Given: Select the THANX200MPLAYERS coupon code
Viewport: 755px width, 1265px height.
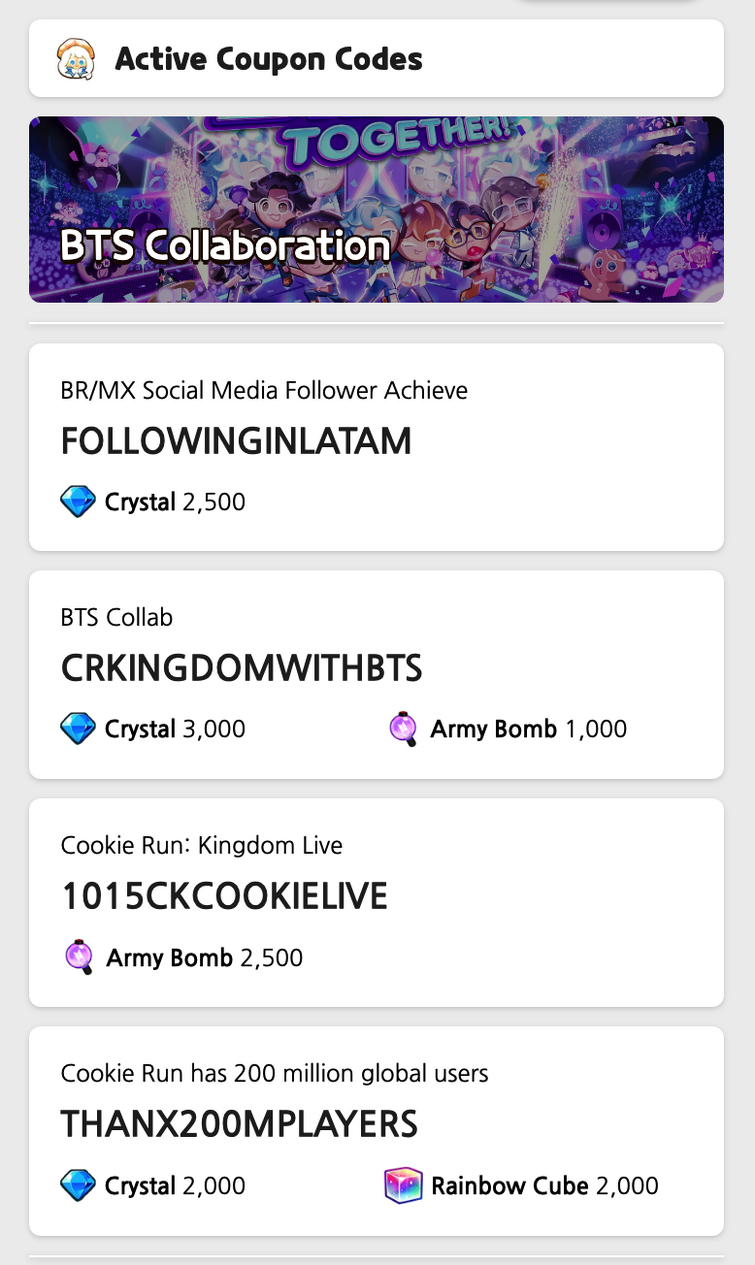Looking at the screenshot, I should pos(239,1125).
